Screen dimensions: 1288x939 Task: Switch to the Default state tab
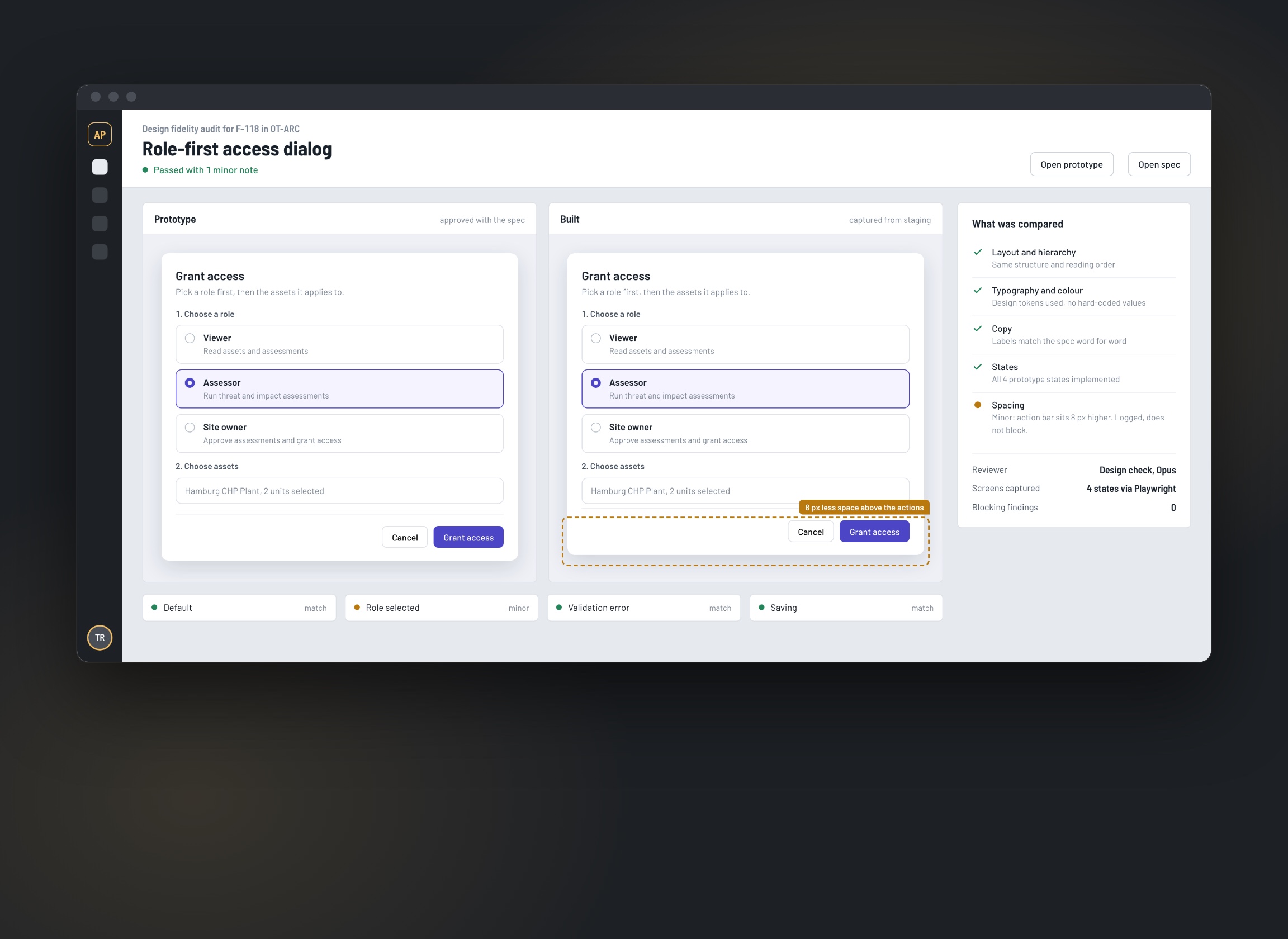[x=239, y=608]
